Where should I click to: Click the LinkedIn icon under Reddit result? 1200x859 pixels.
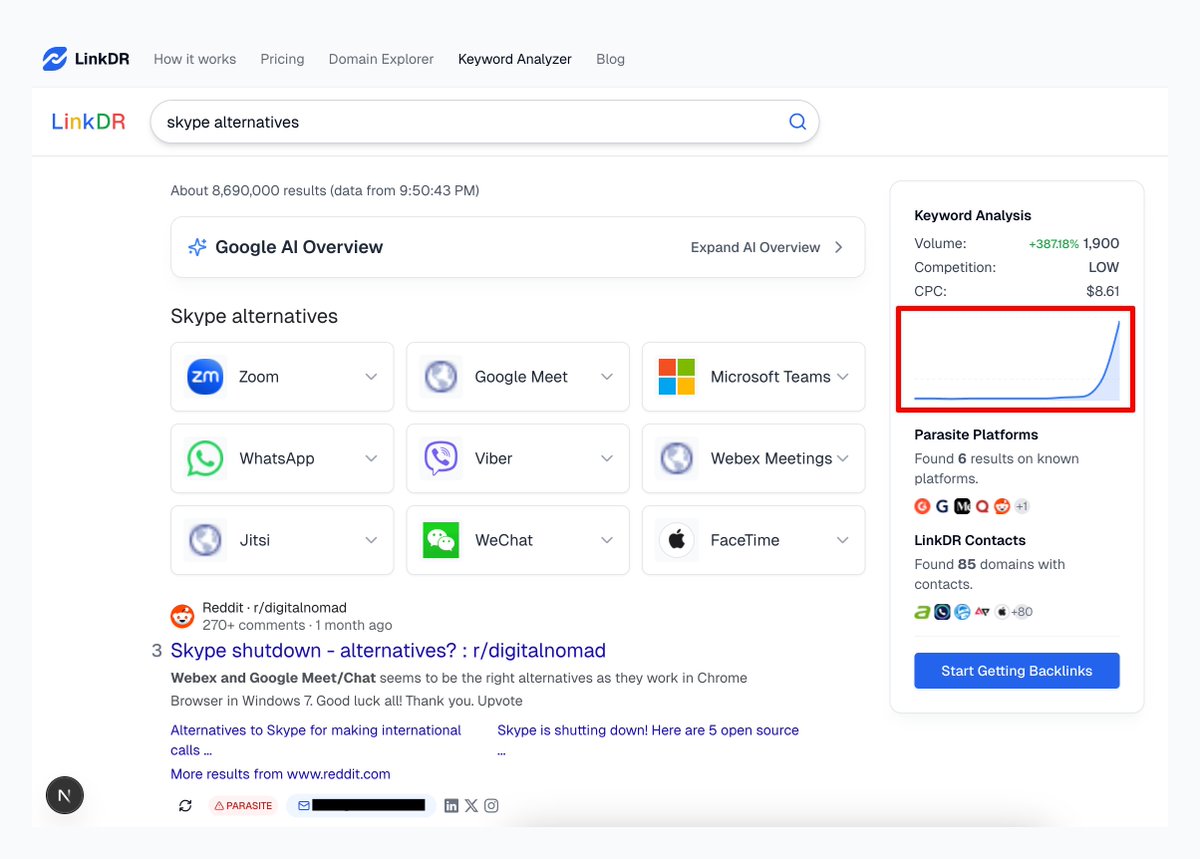[x=451, y=806]
